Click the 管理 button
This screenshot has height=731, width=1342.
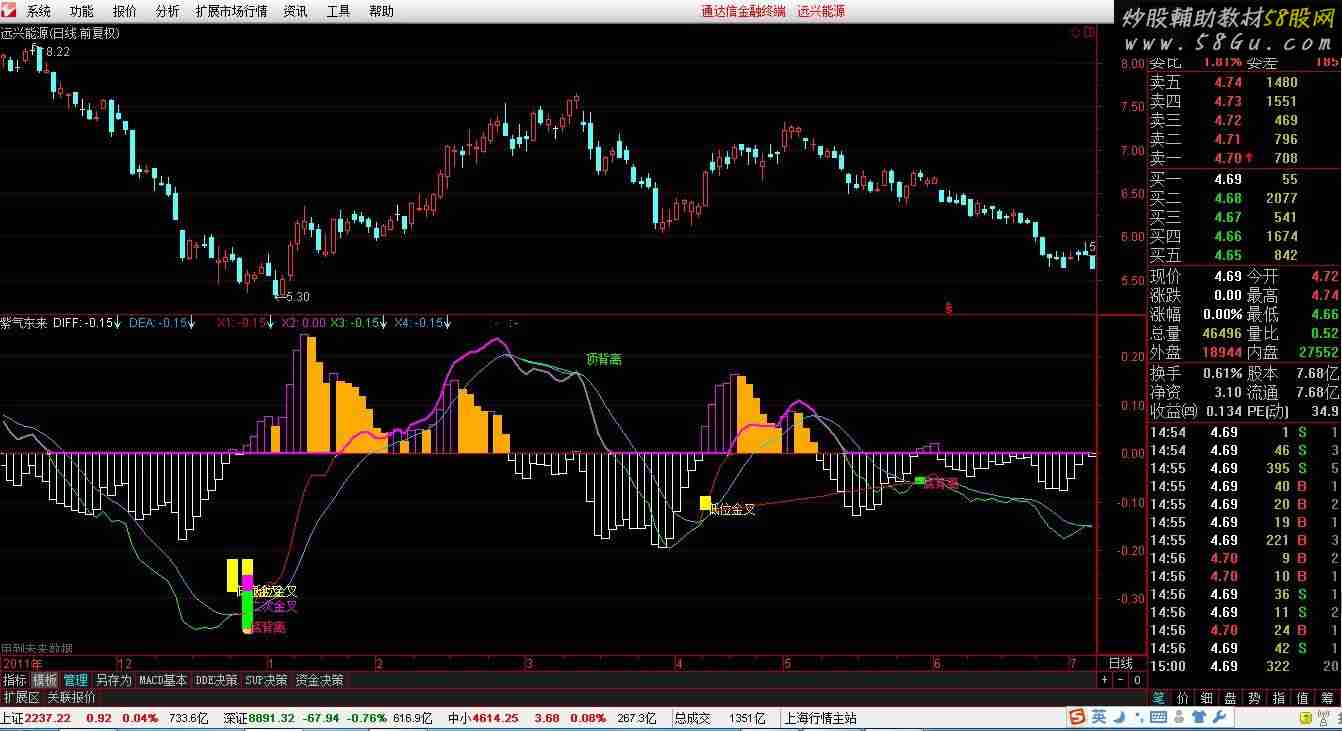click(75, 680)
